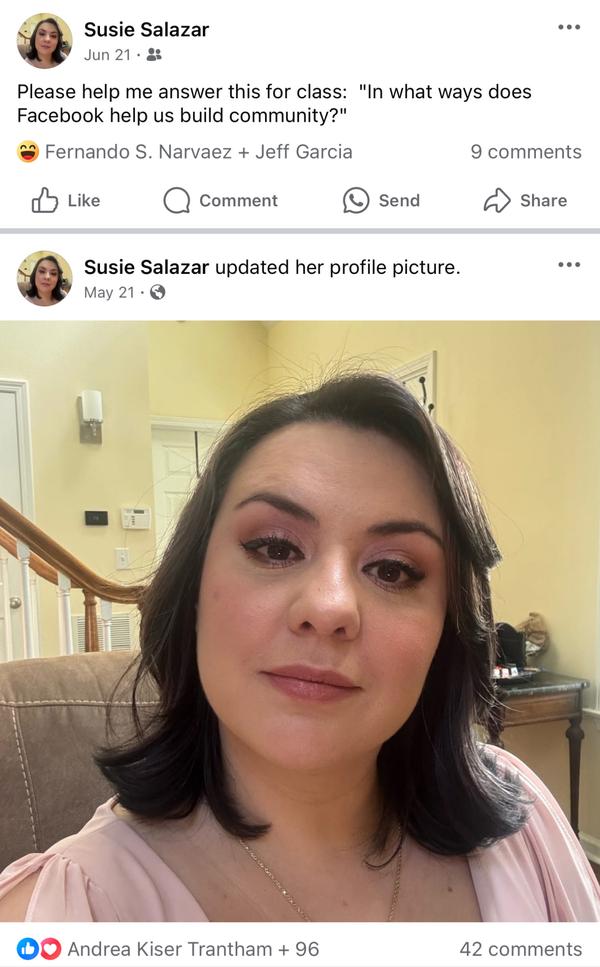This screenshot has width=600, height=967.
Task: Tap the Like thumbs-up icon
Action: [45, 200]
